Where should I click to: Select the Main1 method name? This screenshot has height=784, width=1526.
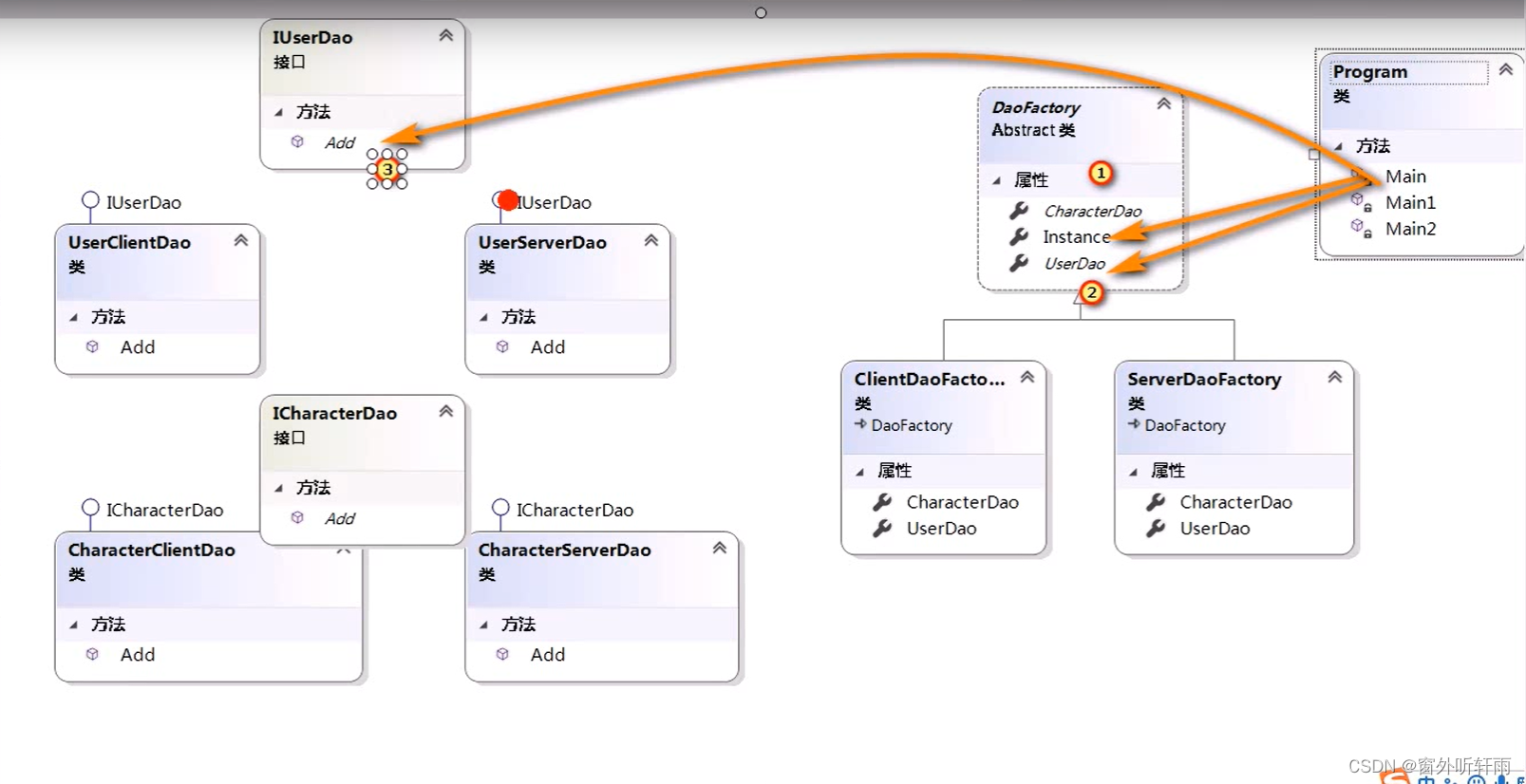(x=1410, y=202)
